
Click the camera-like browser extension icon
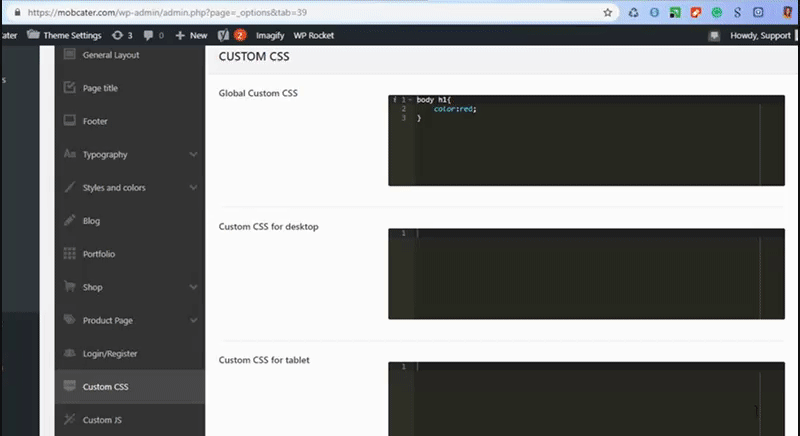pyautogui.click(x=758, y=13)
